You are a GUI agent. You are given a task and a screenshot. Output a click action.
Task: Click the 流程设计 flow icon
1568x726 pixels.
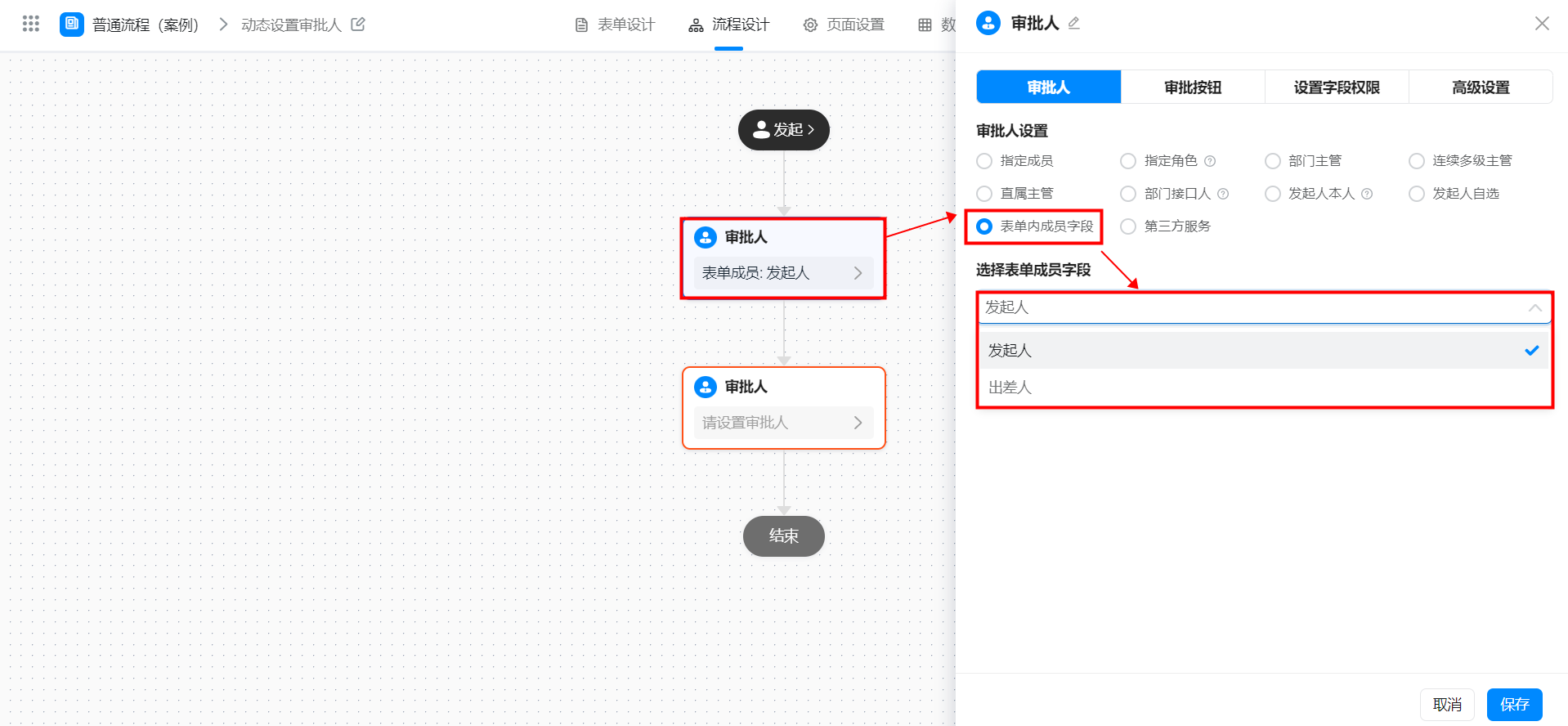(x=696, y=25)
